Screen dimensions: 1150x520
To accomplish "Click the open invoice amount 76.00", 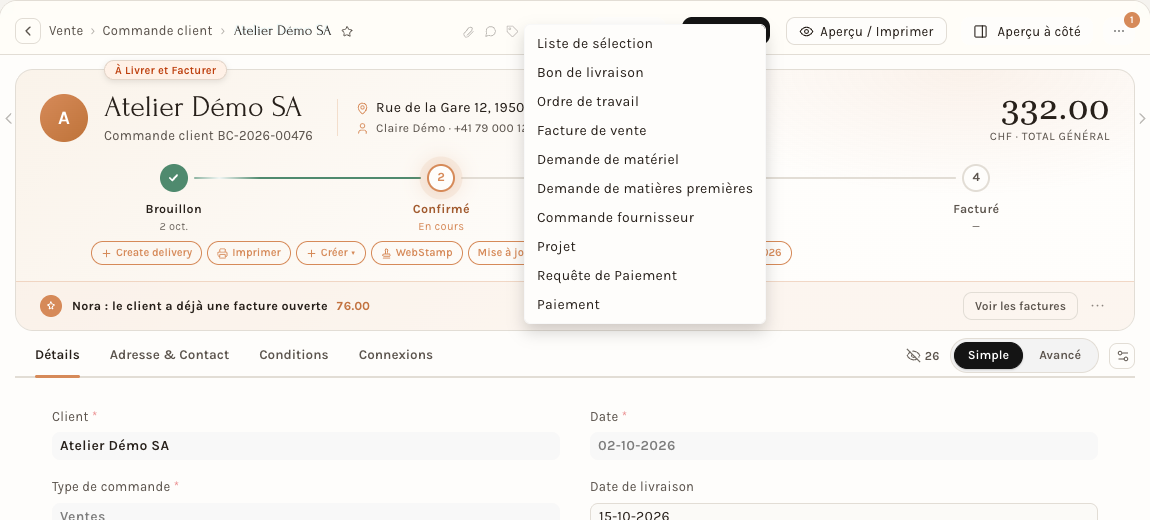I will (x=353, y=306).
